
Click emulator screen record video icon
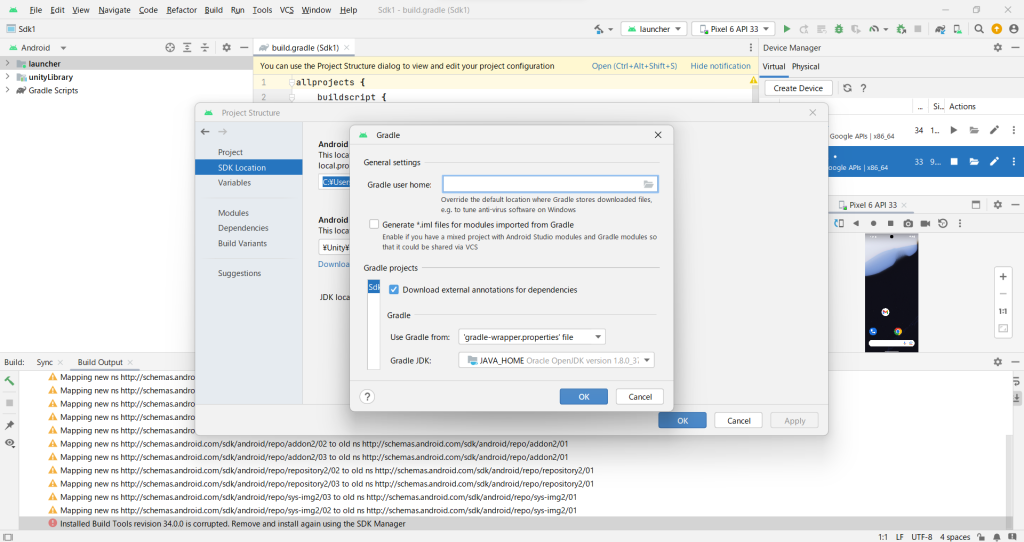(925, 223)
